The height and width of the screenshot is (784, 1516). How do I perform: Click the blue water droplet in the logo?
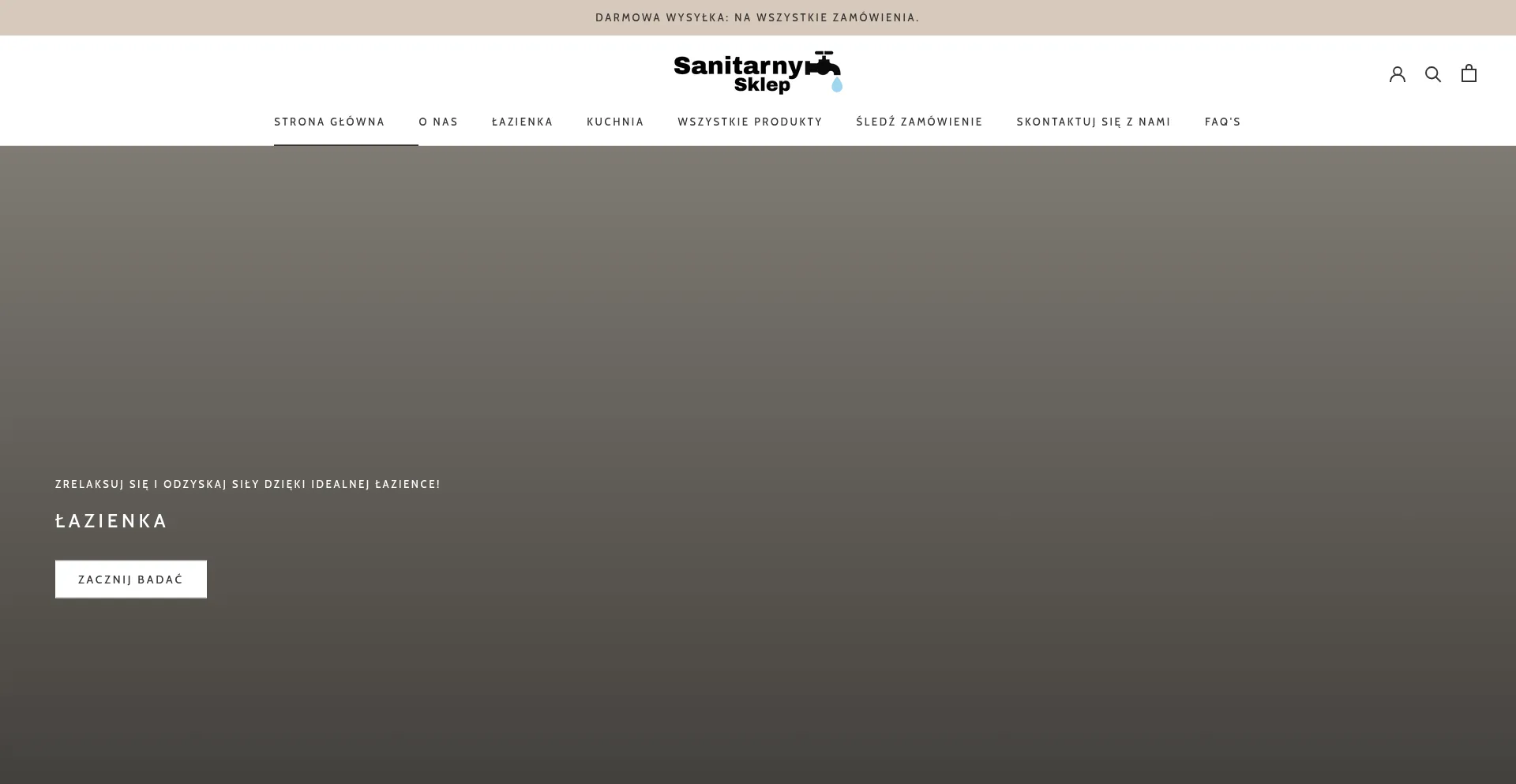pyautogui.click(x=836, y=84)
